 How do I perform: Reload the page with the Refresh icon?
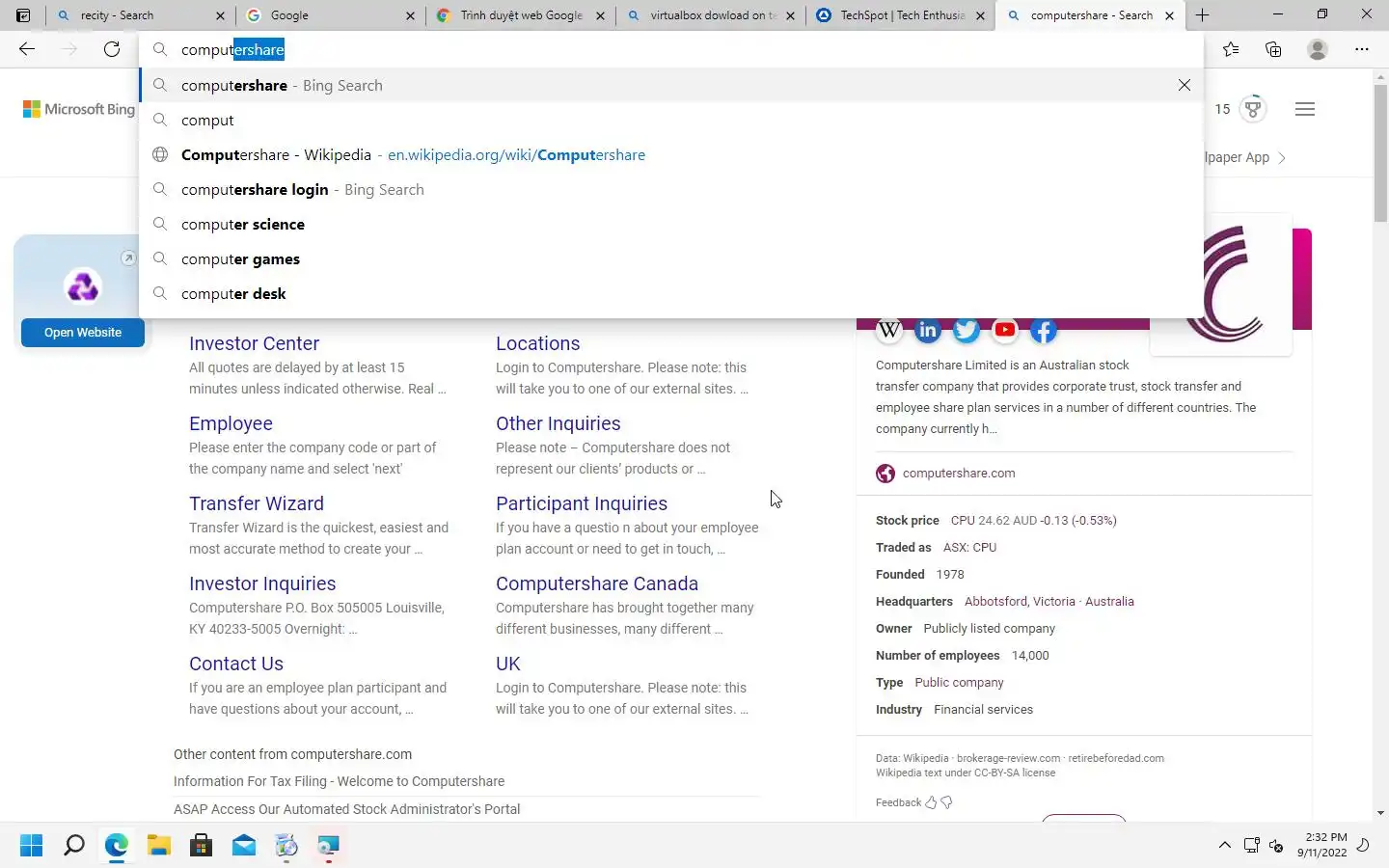click(112, 49)
